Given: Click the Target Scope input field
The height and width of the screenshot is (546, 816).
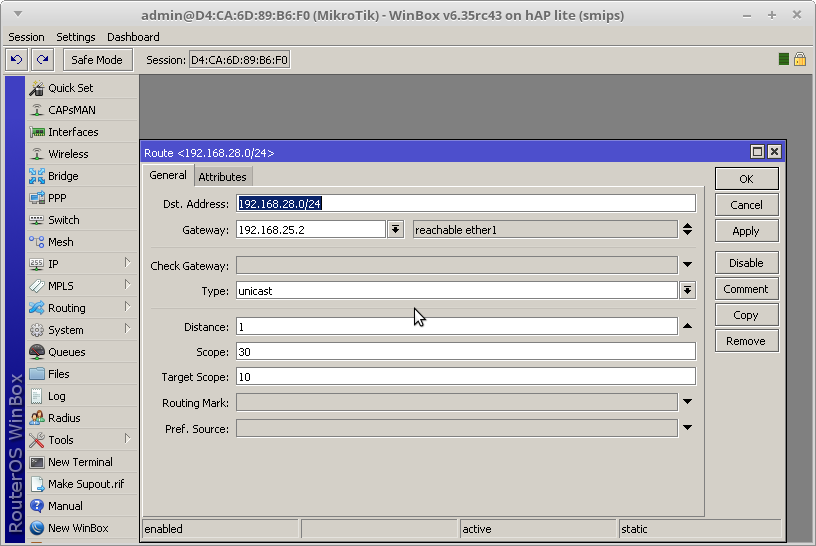Looking at the screenshot, I should click(466, 377).
